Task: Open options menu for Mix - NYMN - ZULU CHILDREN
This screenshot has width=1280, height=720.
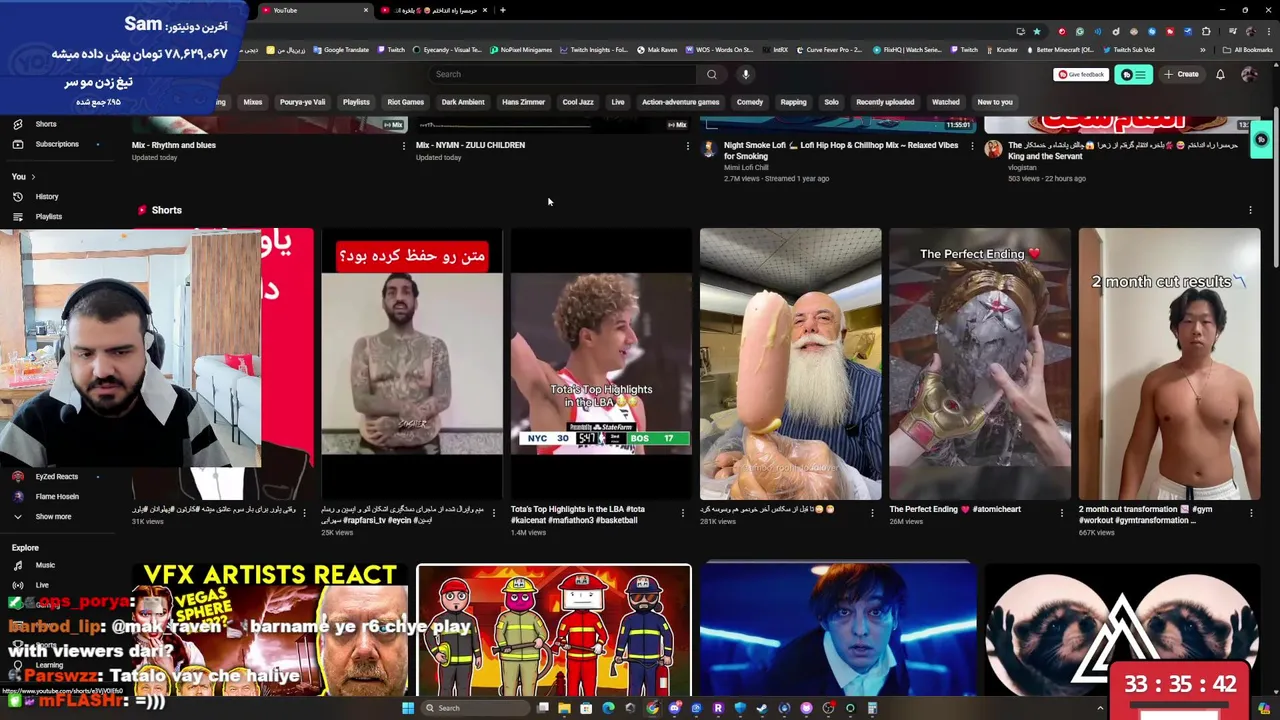Action: [688, 146]
